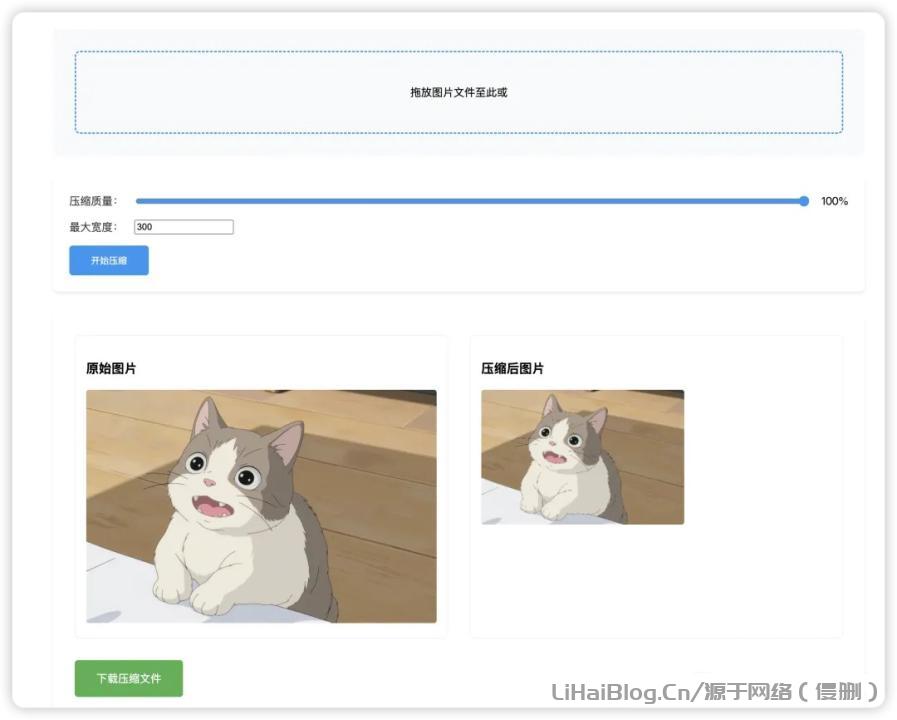Image resolution: width=897 pixels, height=720 pixels.
Task: Click the 原始图片 heading
Action: [x=111, y=368]
